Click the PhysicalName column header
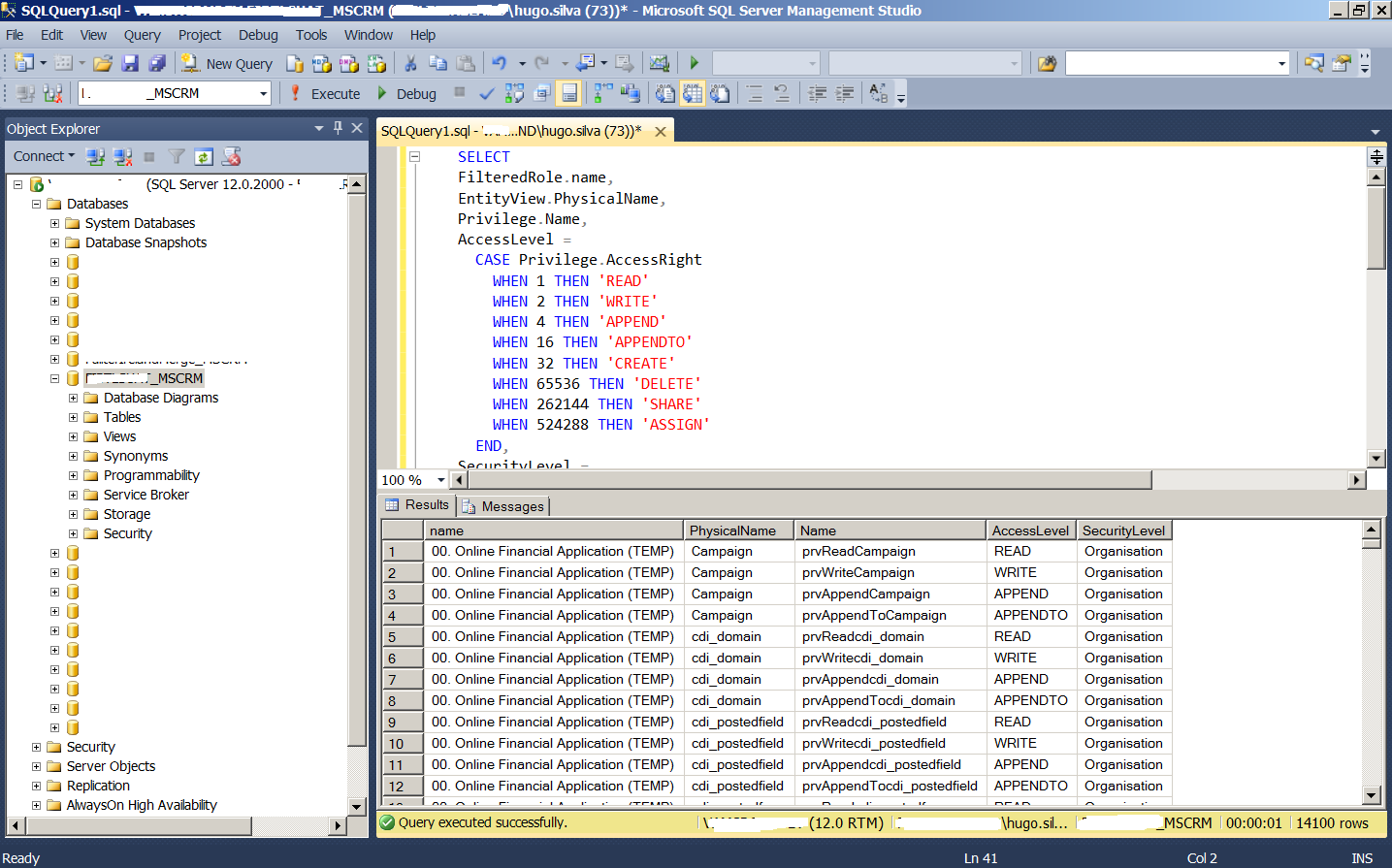 (x=739, y=530)
